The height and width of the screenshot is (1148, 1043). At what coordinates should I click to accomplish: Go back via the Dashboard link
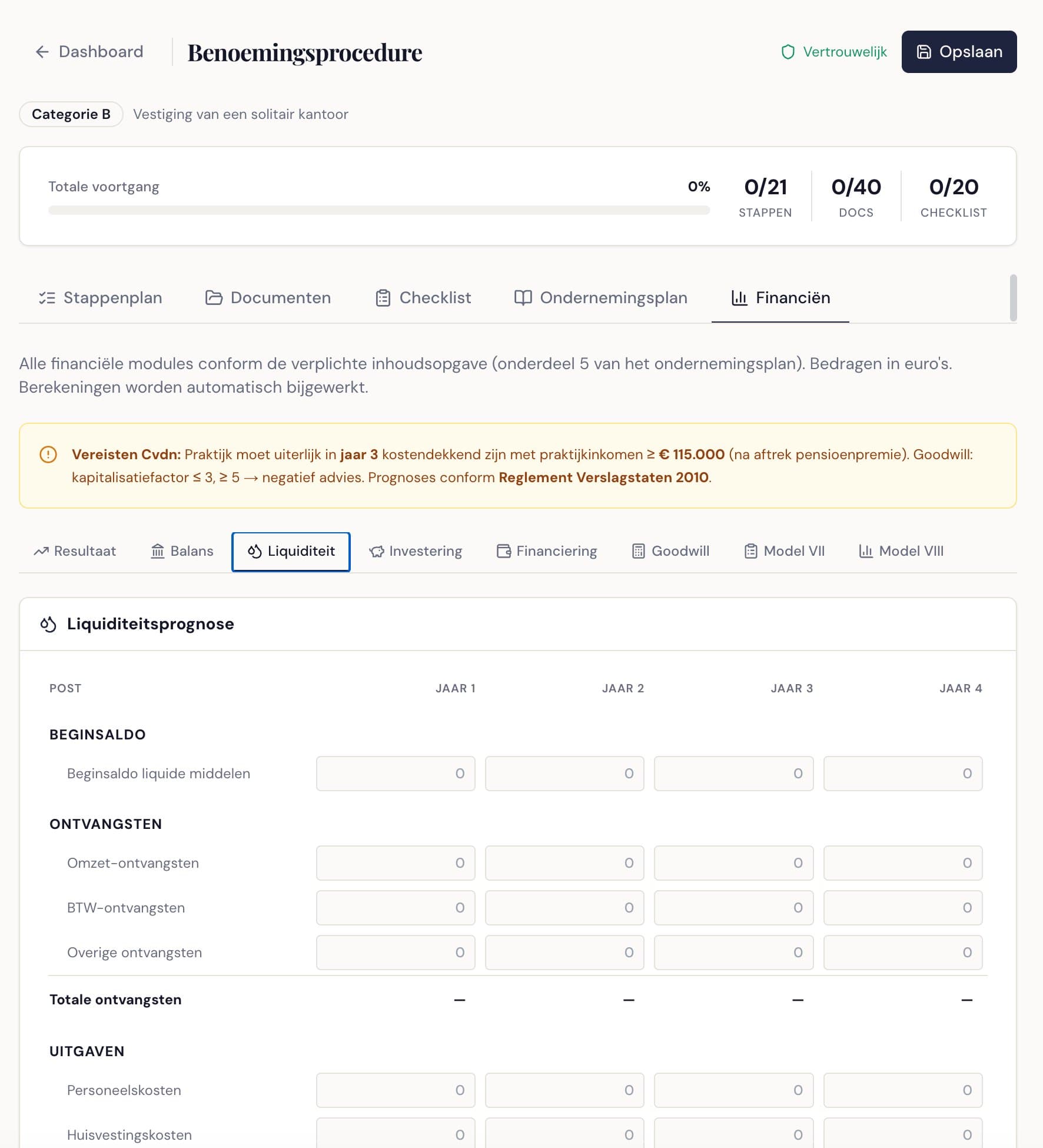(101, 52)
